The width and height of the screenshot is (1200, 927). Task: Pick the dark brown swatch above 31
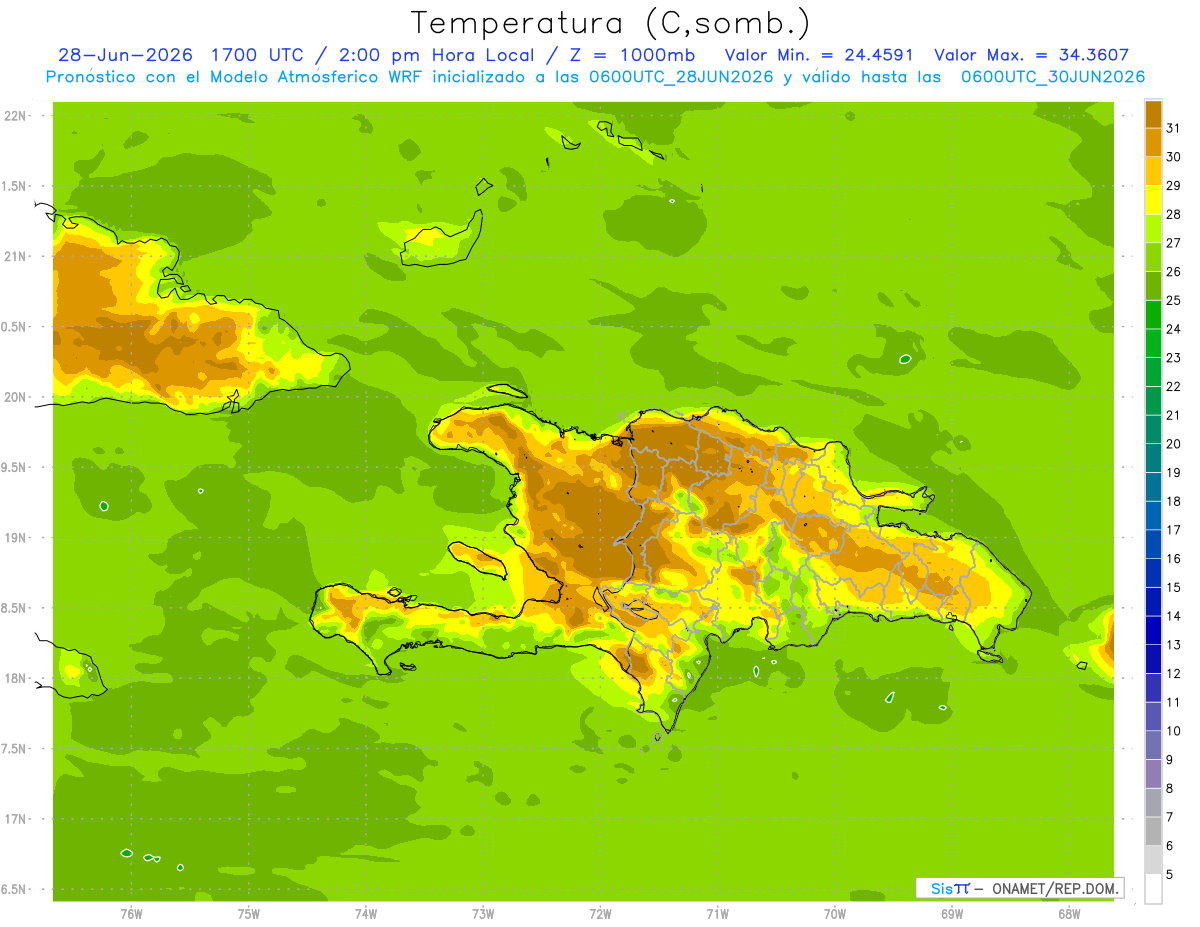click(x=1153, y=114)
